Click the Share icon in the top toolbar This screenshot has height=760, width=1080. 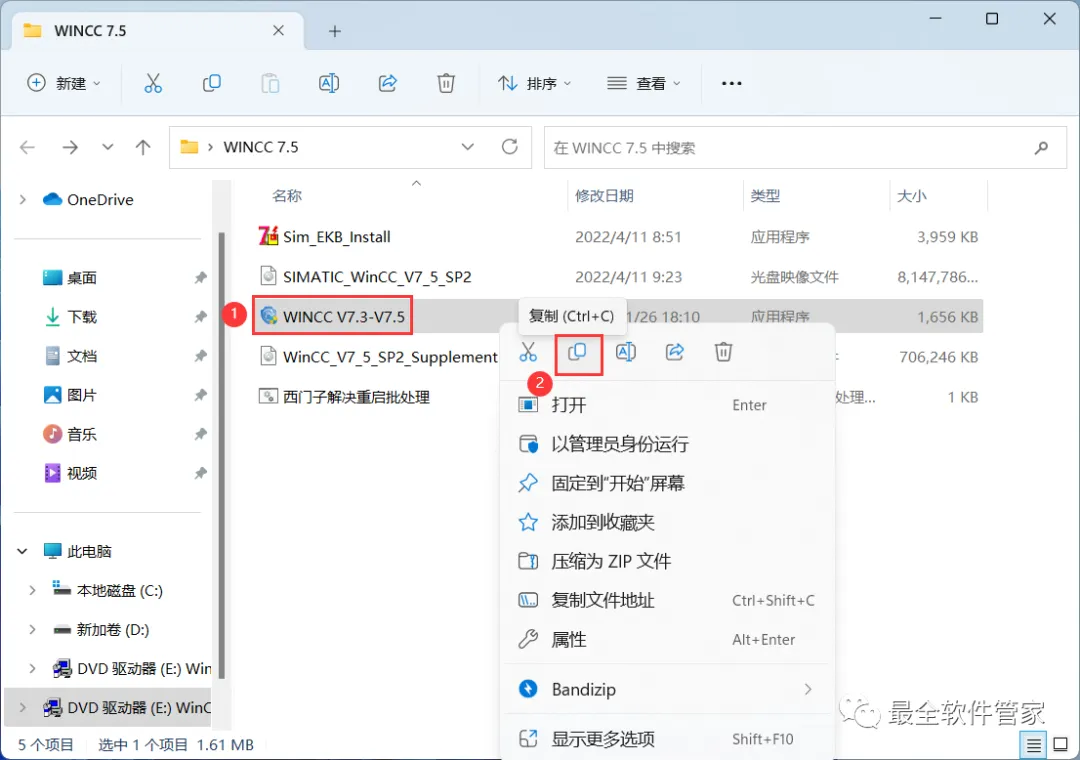point(388,83)
